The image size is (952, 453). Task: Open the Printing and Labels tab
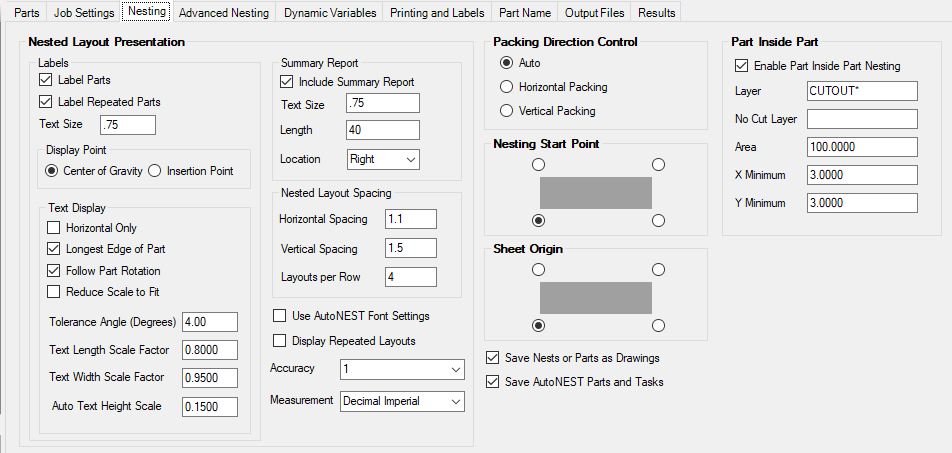click(x=439, y=13)
